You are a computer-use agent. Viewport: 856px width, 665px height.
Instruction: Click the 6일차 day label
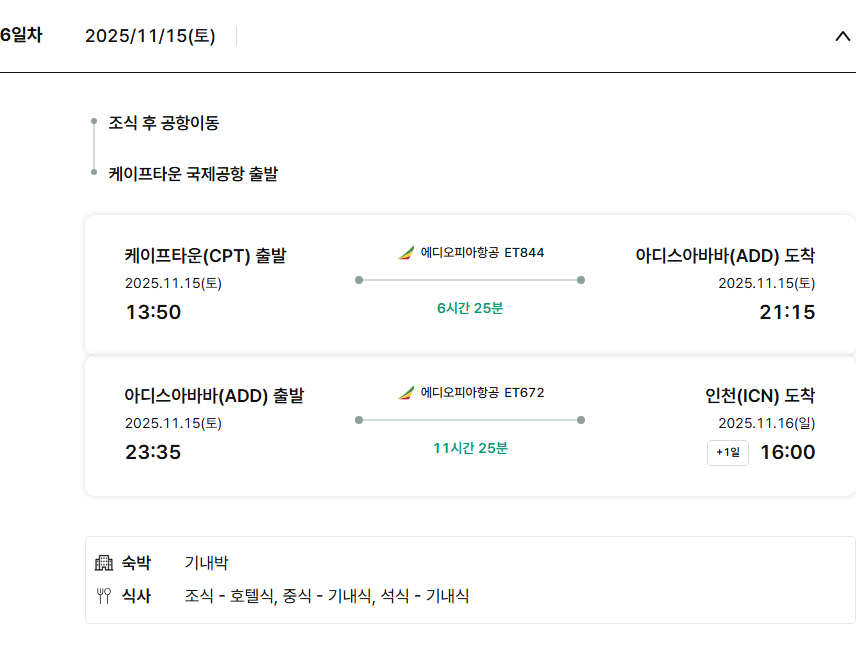(x=21, y=35)
